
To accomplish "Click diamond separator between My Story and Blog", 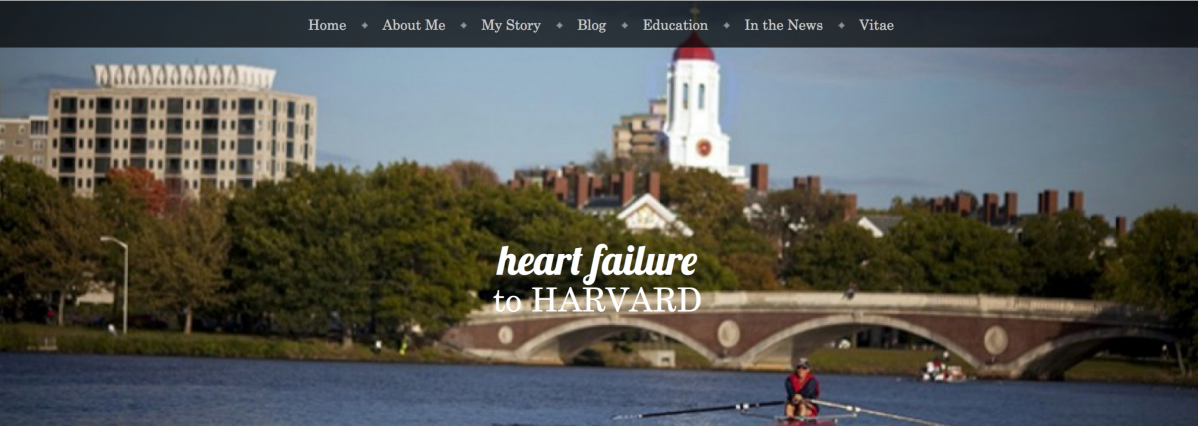I will [x=559, y=25].
